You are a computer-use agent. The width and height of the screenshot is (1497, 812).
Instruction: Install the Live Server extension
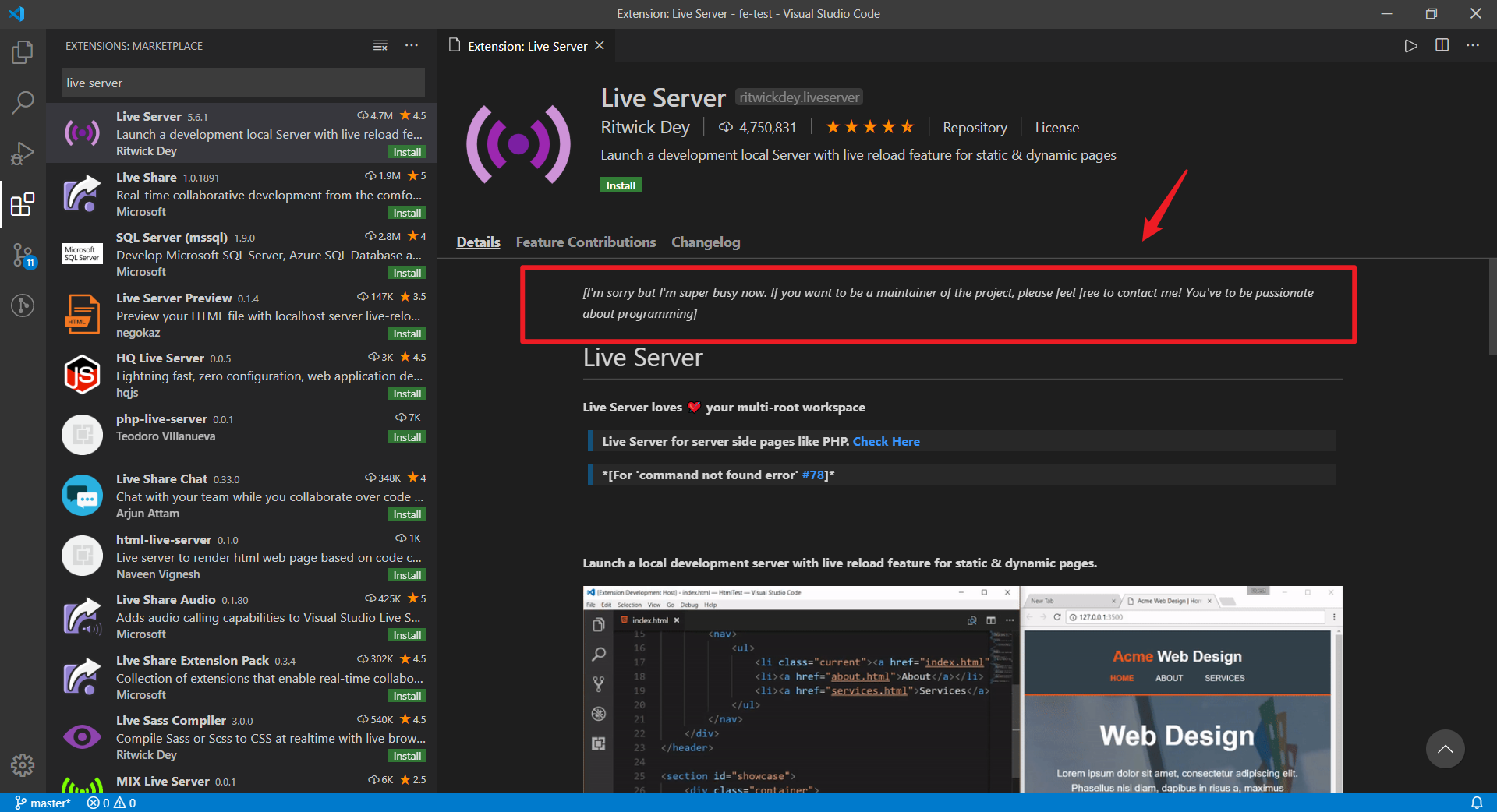click(620, 185)
